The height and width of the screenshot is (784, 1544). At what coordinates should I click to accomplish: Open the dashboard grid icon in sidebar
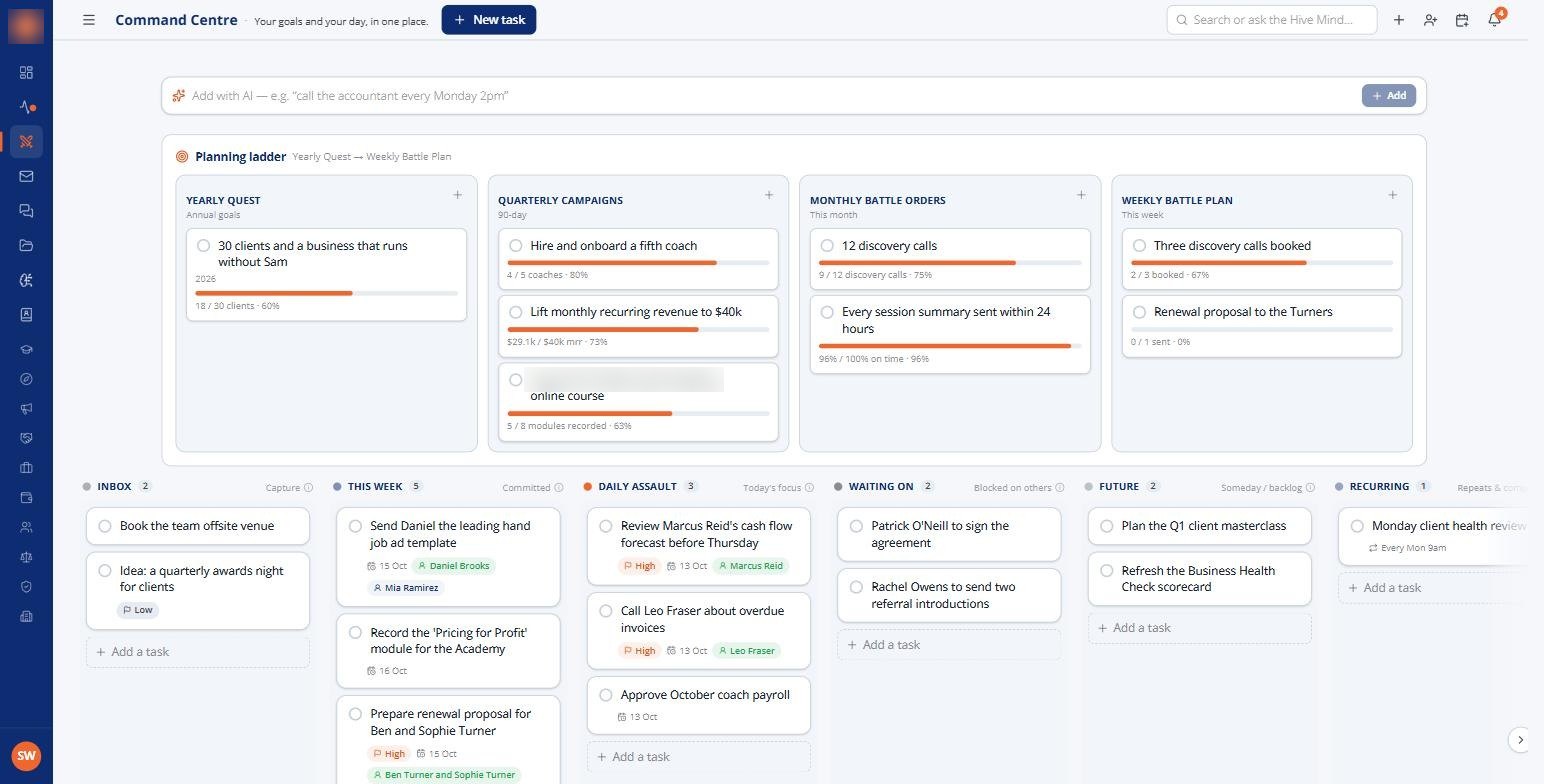pos(26,72)
